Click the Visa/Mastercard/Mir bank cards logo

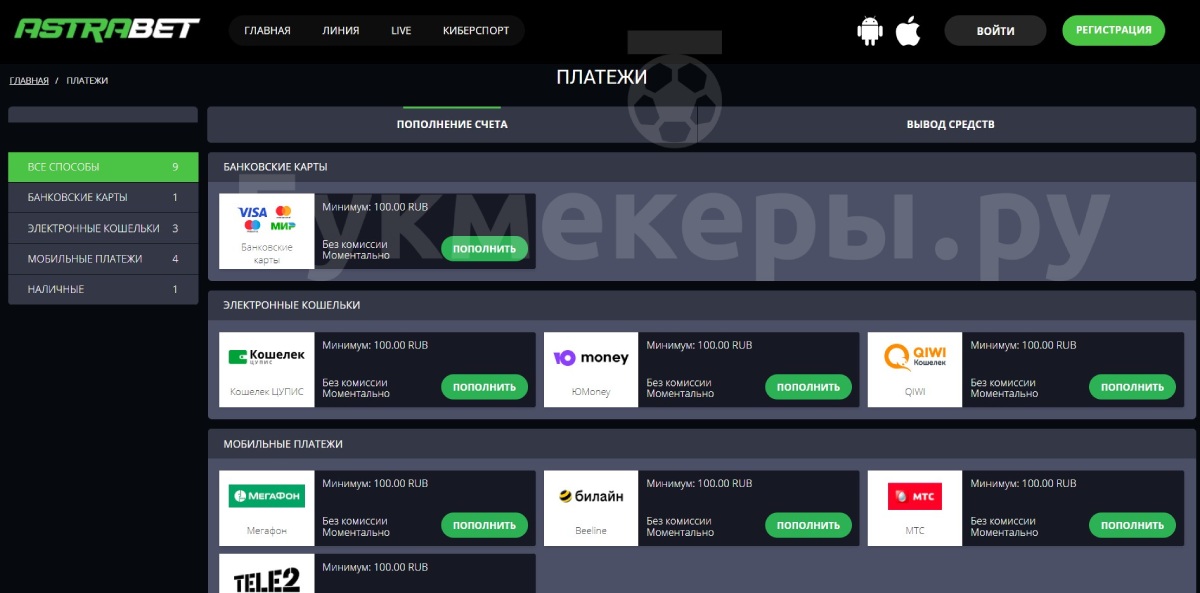pos(267,219)
